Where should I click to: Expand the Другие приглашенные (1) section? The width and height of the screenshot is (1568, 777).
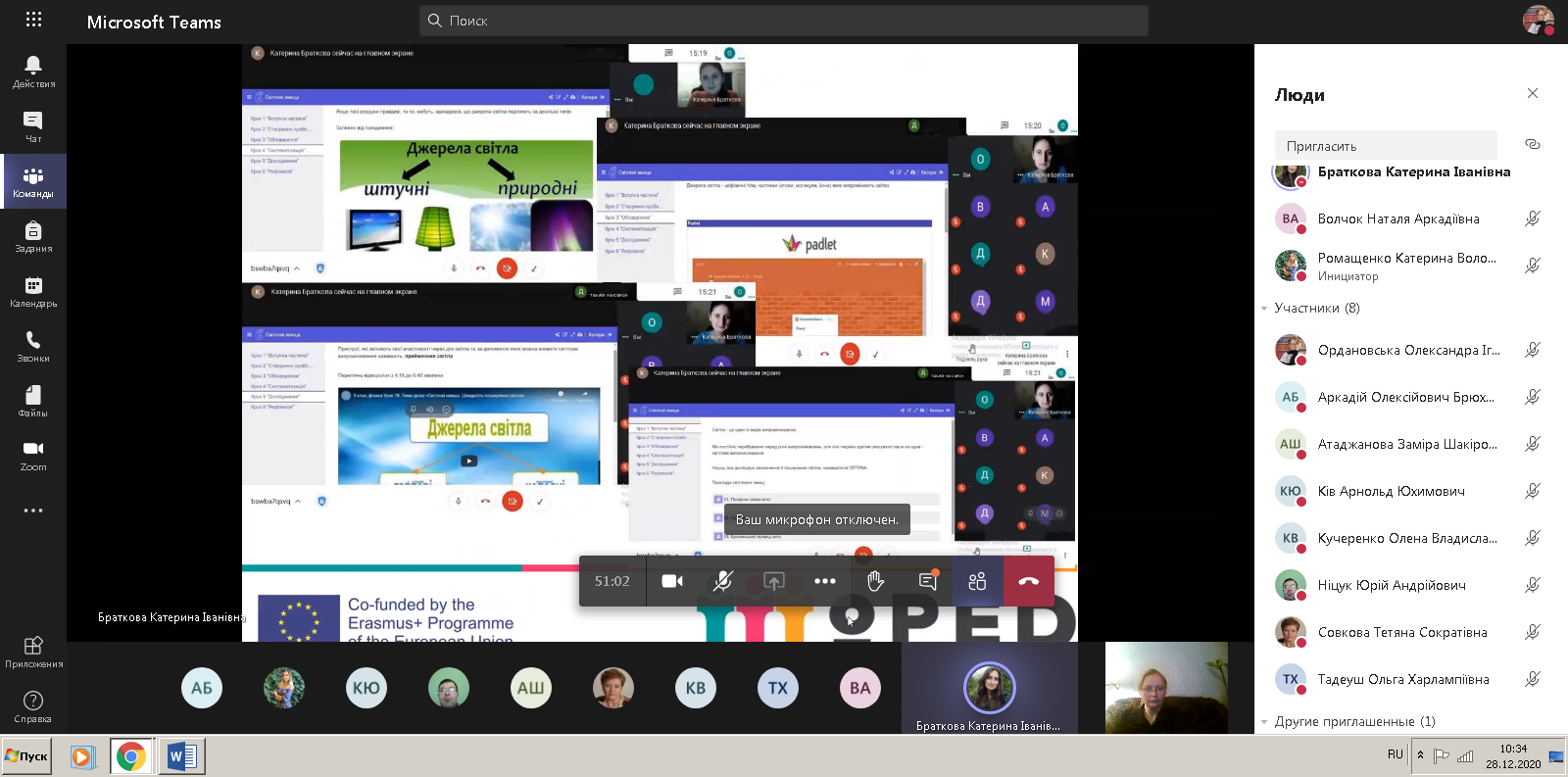(1264, 722)
